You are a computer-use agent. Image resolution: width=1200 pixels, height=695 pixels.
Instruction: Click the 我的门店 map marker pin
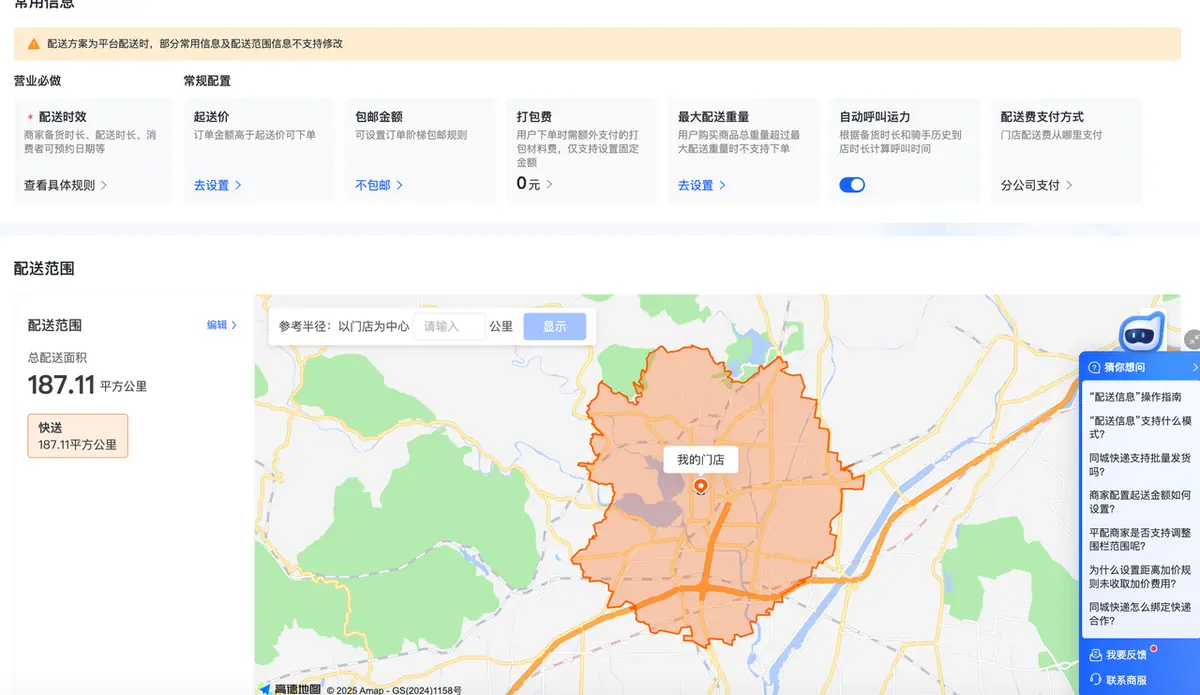[x=700, y=487]
